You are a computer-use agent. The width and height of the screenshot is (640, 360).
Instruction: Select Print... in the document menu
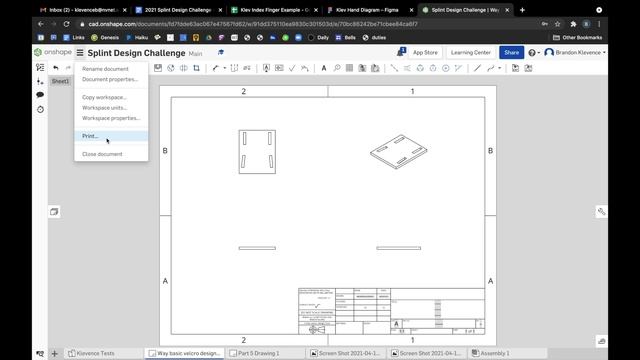tap(111, 136)
